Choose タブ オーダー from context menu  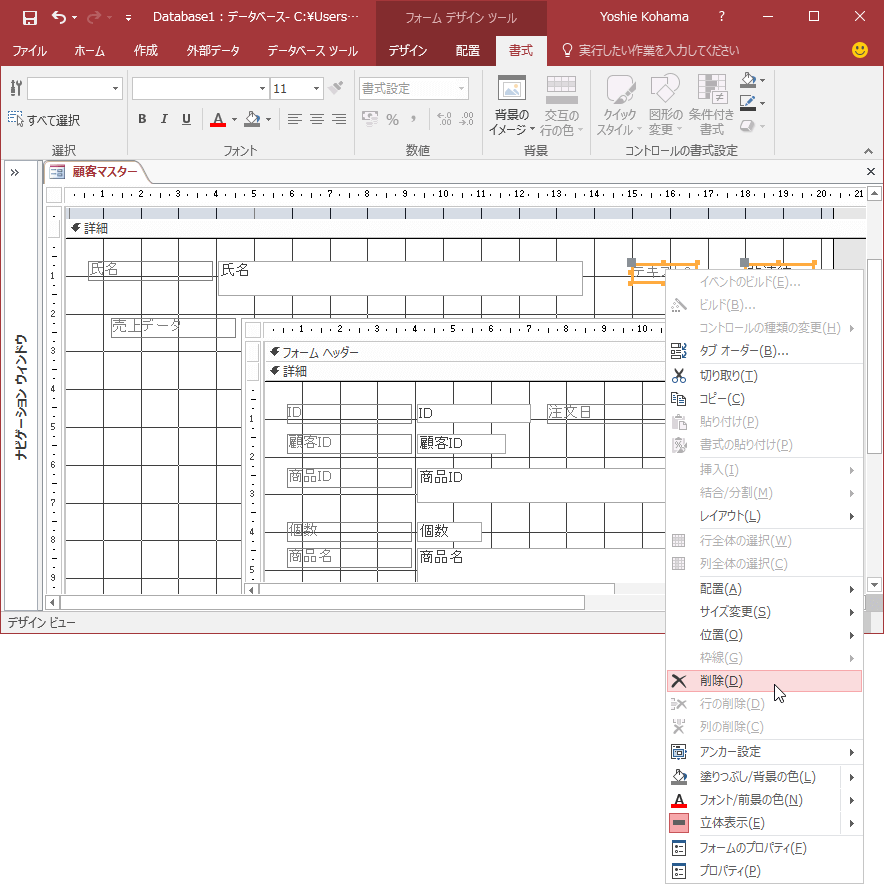click(764, 351)
